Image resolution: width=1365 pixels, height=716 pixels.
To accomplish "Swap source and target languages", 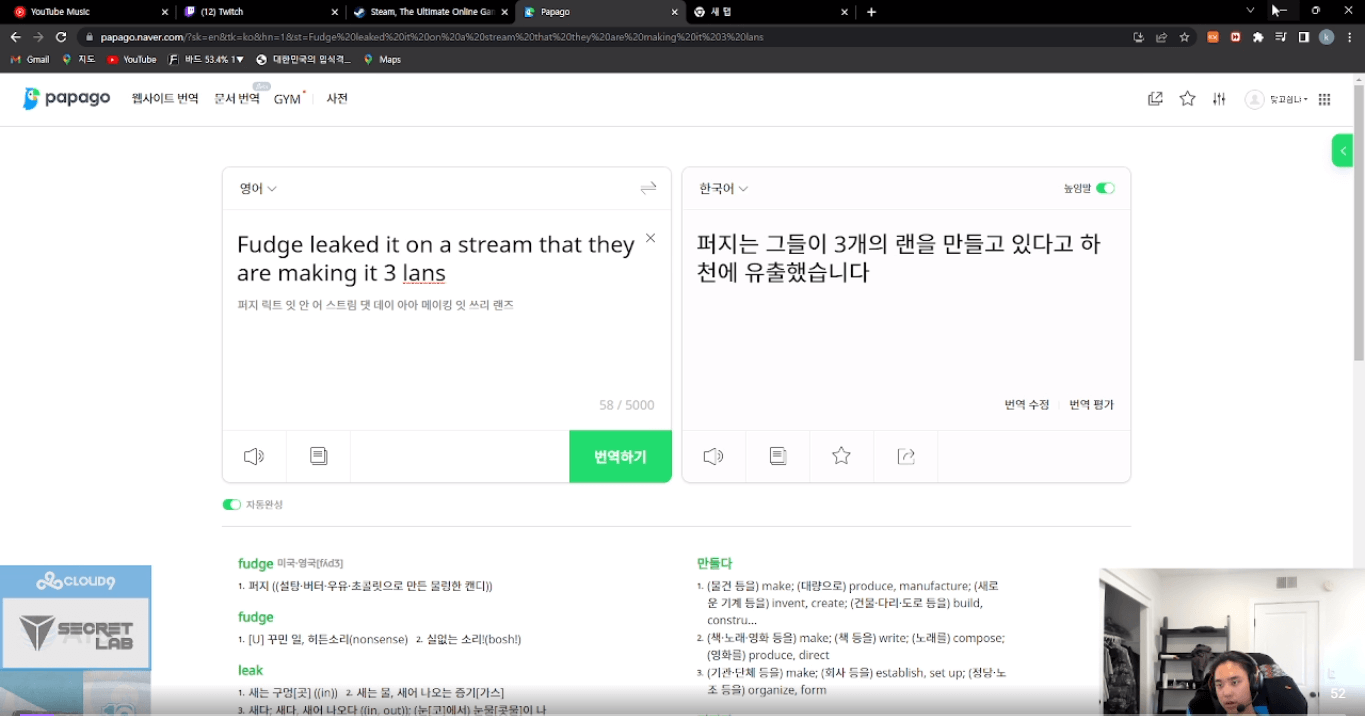I will 648,188.
